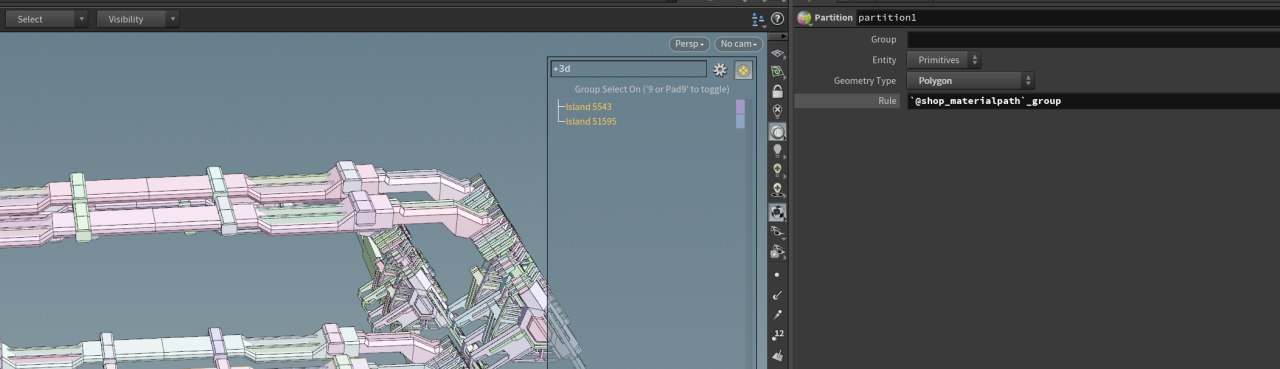Click the Rule parameter label
Image resolution: width=1280 pixels, height=369 pixels.
pyautogui.click(x=887, y=101)
